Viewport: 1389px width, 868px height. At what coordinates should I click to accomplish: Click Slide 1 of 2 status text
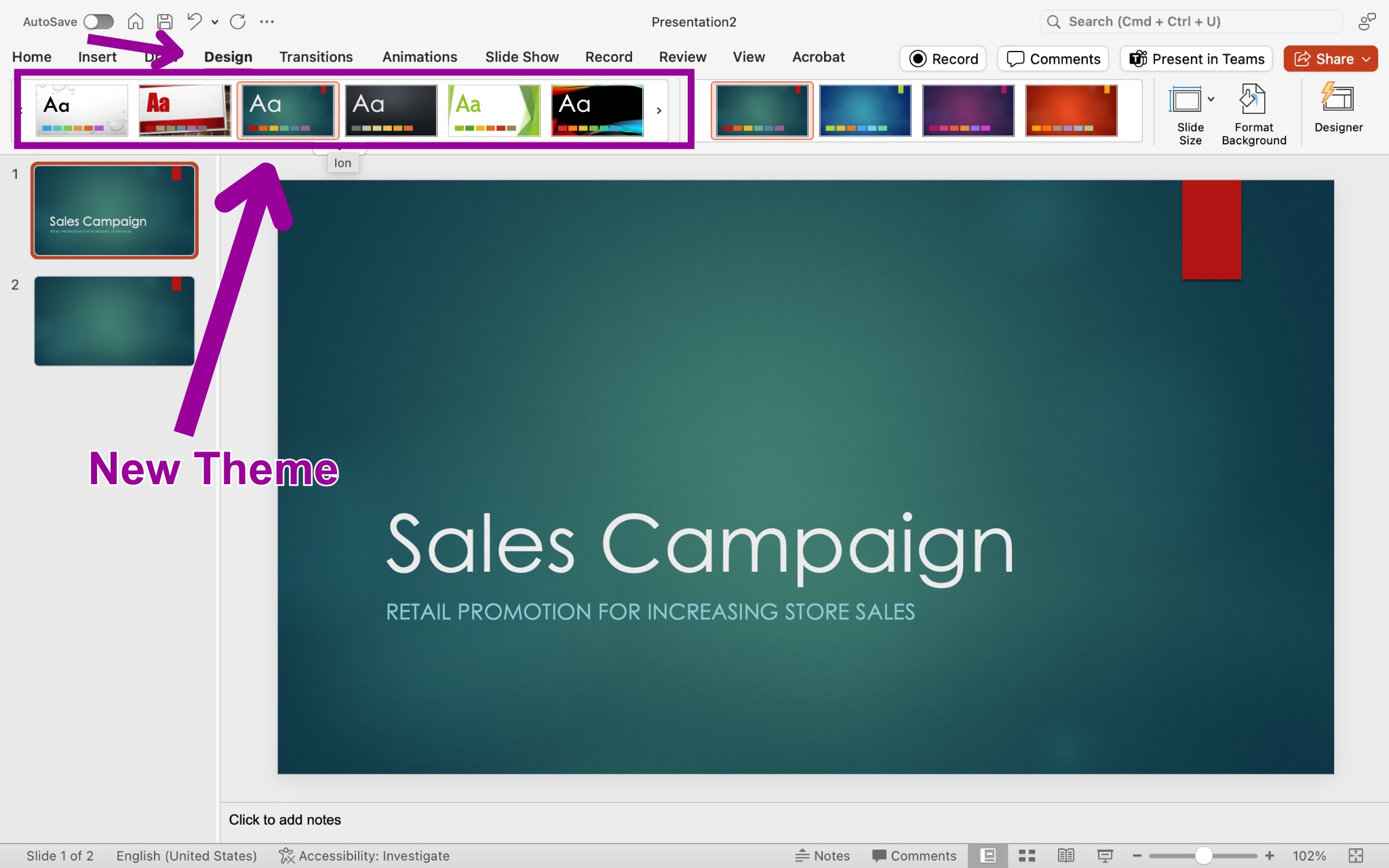(x=60, y=856)
